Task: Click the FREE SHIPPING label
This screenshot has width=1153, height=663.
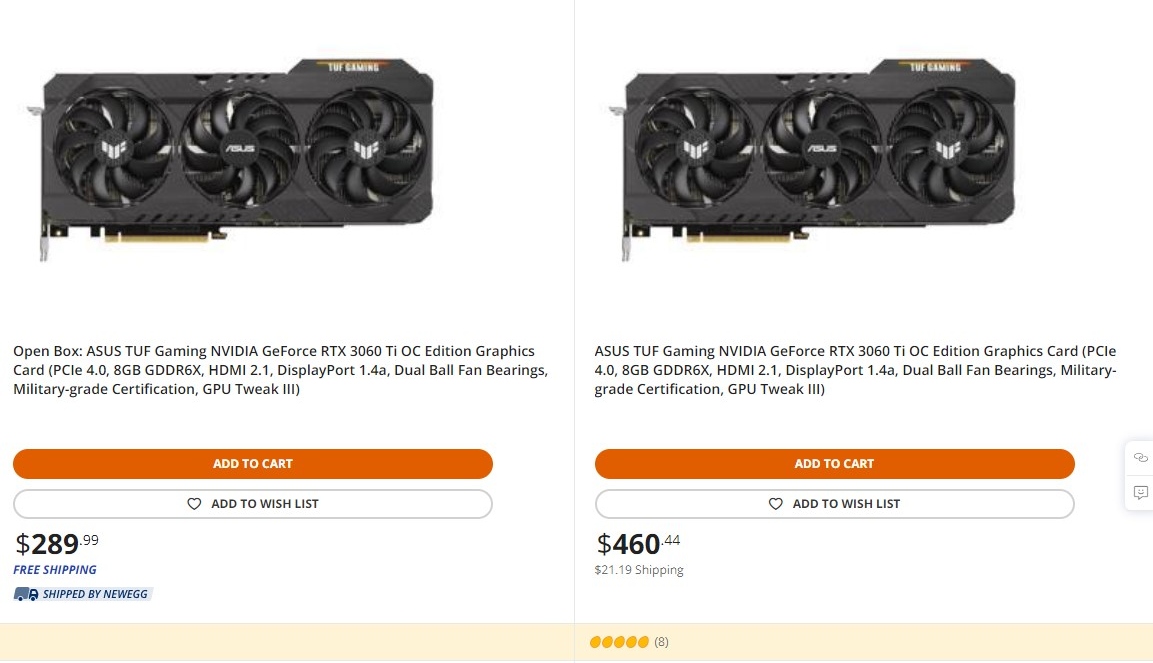Action: pyautogui.click(x=55, y=570)
